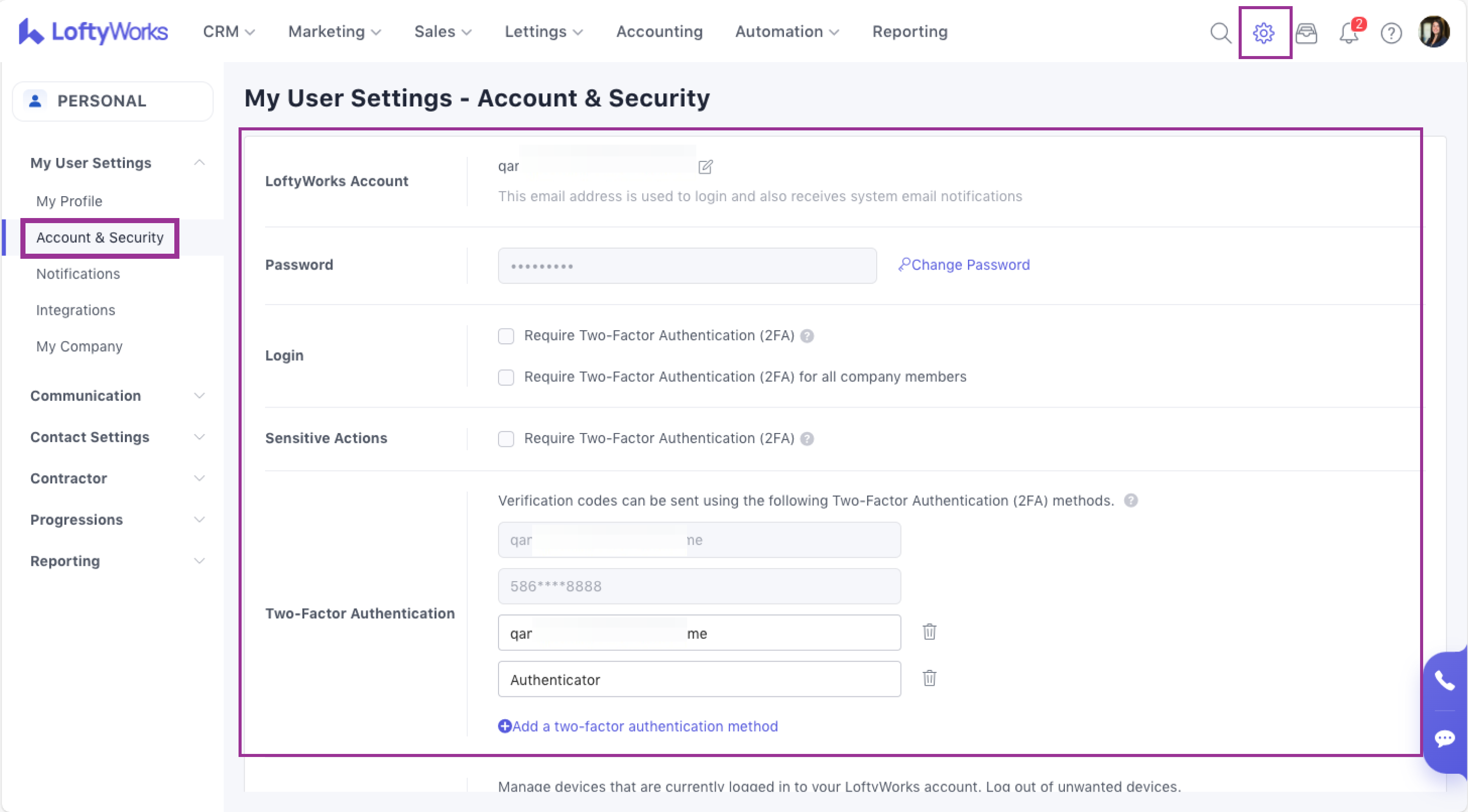Image resolution: width=1468 pixels, height=812 pixels.
Task: Click the floating phone call icon
Action: coord(1444,681)
